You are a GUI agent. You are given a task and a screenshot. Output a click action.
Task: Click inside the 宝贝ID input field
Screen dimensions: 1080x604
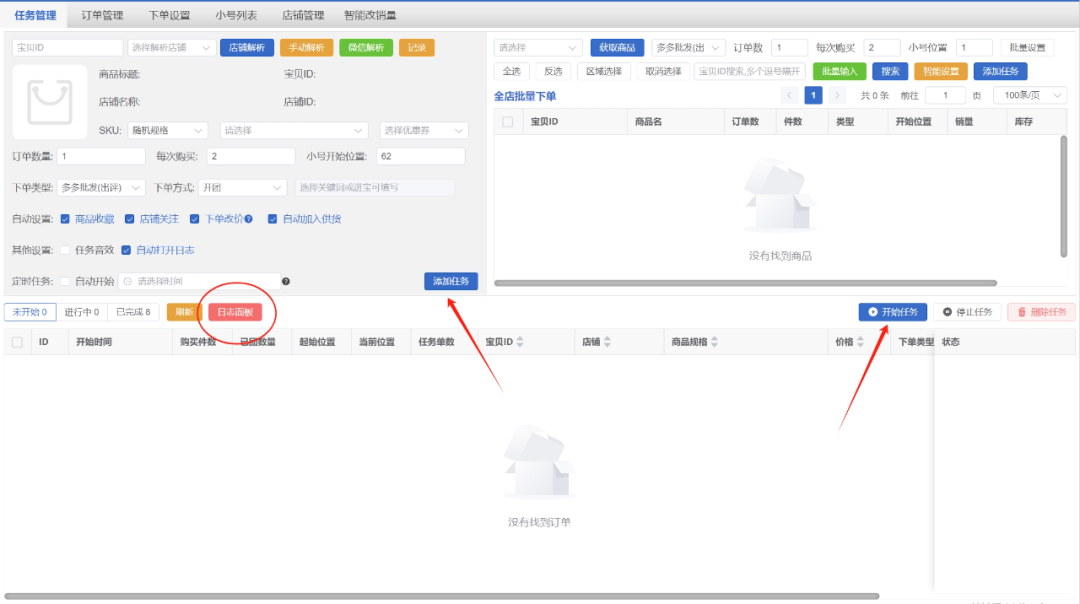pos(66,46)
